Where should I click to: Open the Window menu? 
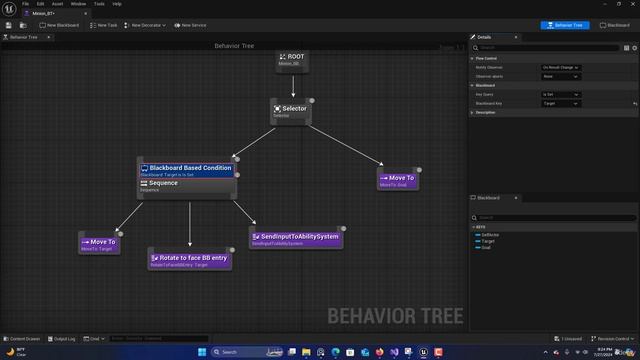click(x=78, y=4)
